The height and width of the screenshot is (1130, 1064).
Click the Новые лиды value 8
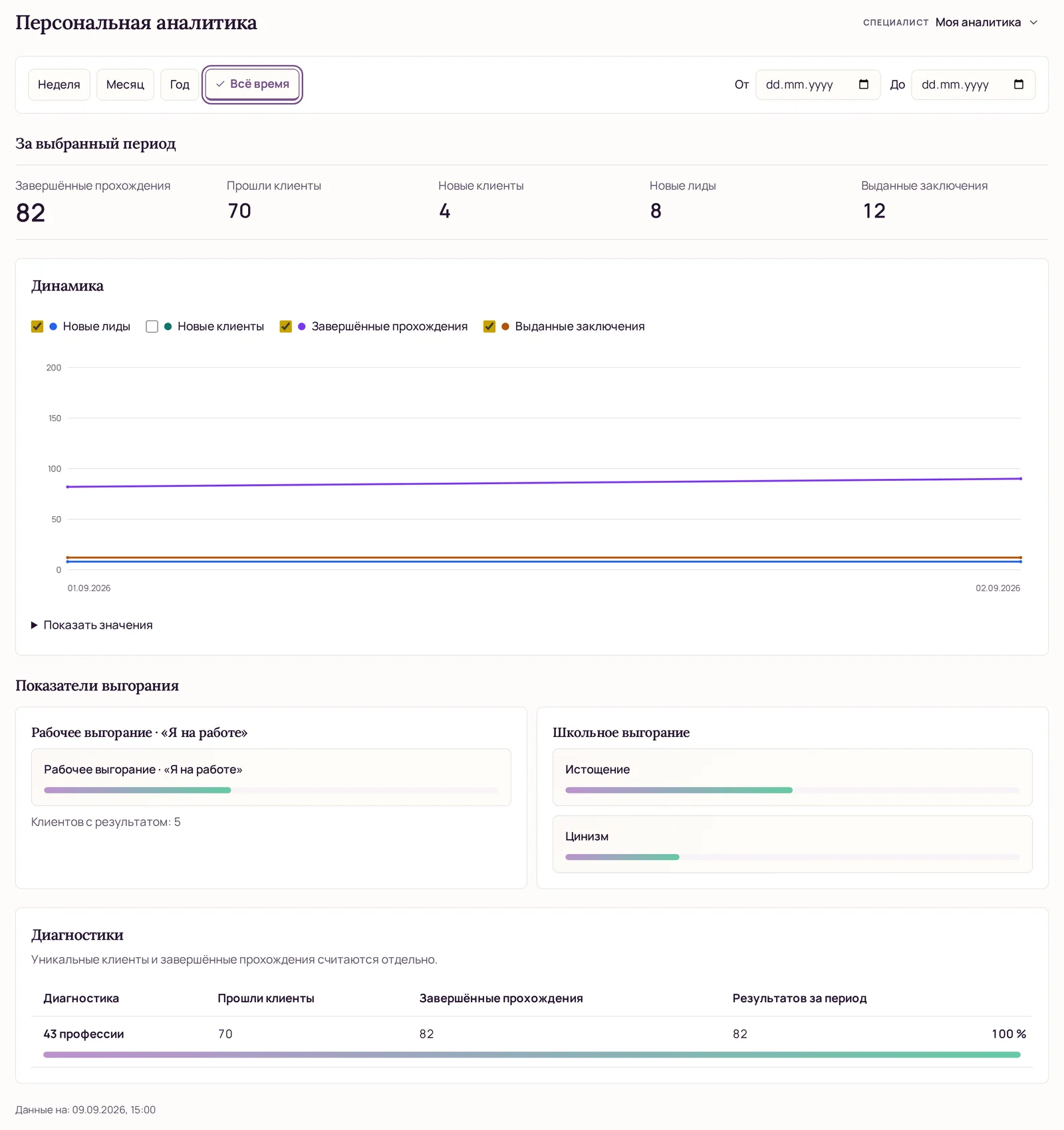pyautogui.click(x=656, y=211)
